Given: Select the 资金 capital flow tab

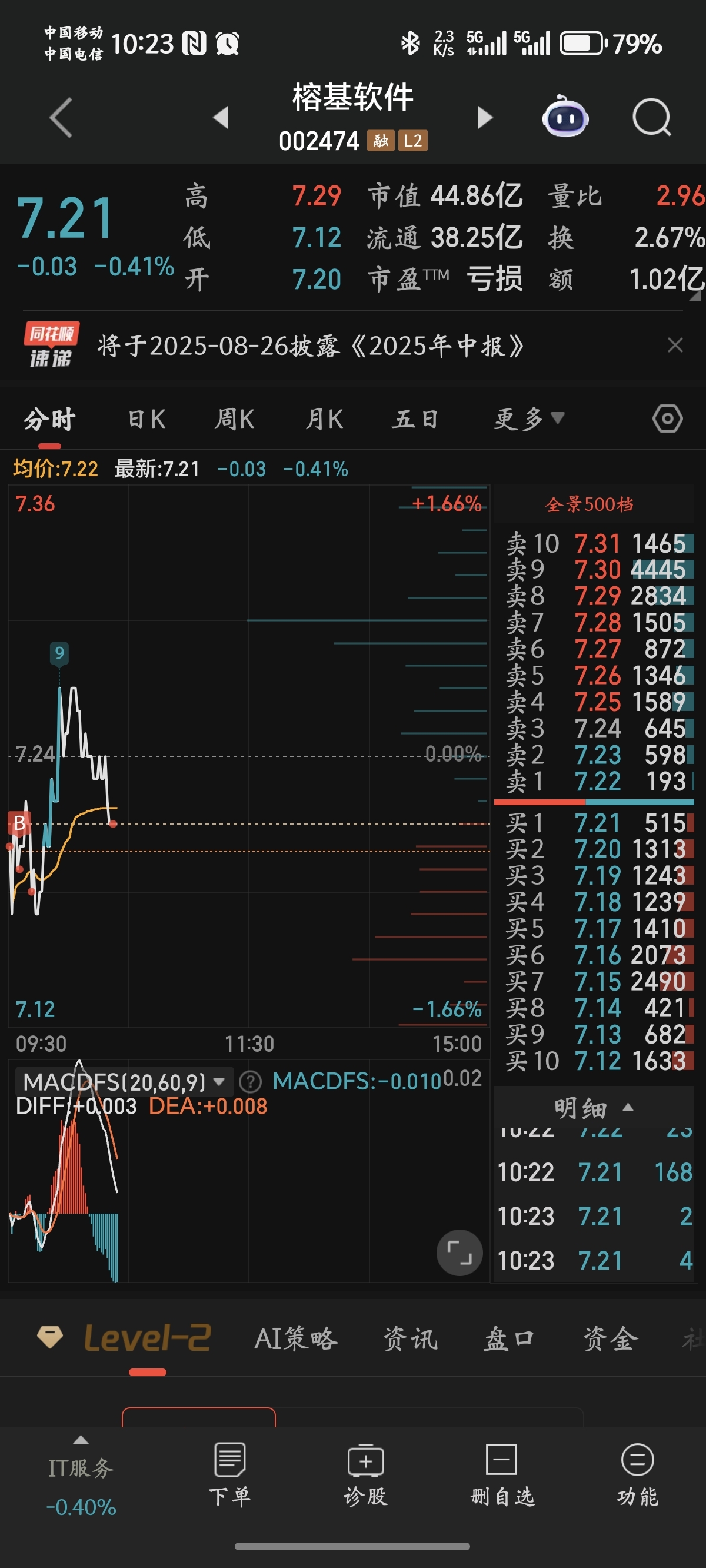Looking at the screenshot, I should [611, 1338].
